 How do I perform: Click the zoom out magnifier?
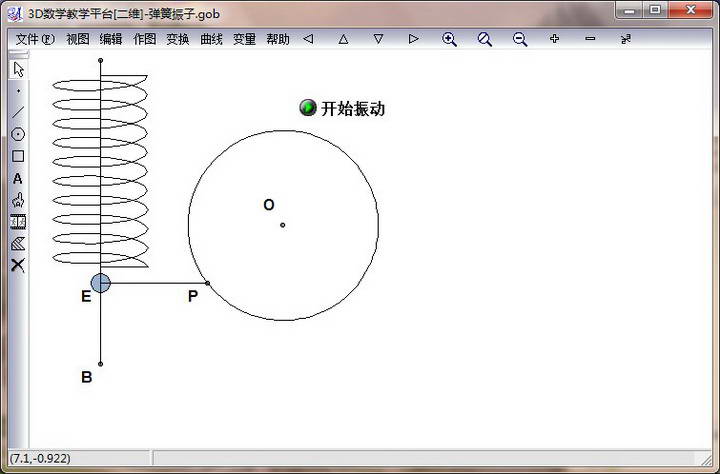click(520, 39)
